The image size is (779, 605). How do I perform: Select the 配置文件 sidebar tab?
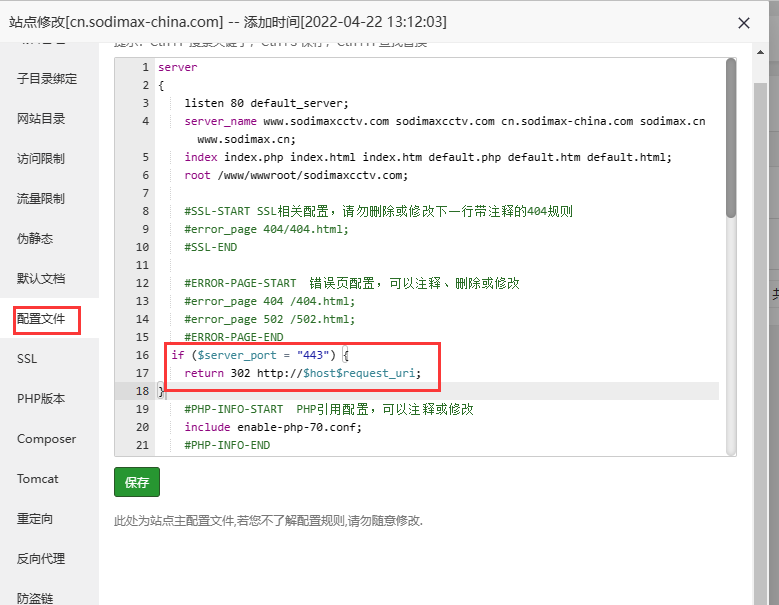click(41, 318)
